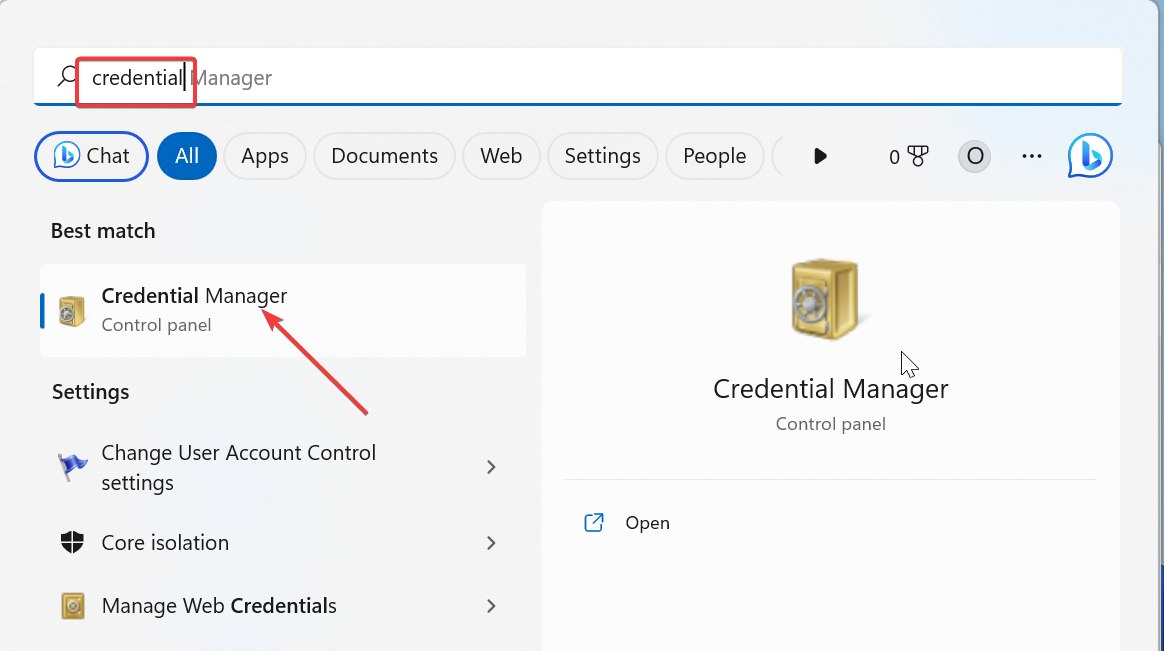Click Open in the preview pane
Image resolution: width=1164 pixels, height=651 pixels.
point(647,523)
